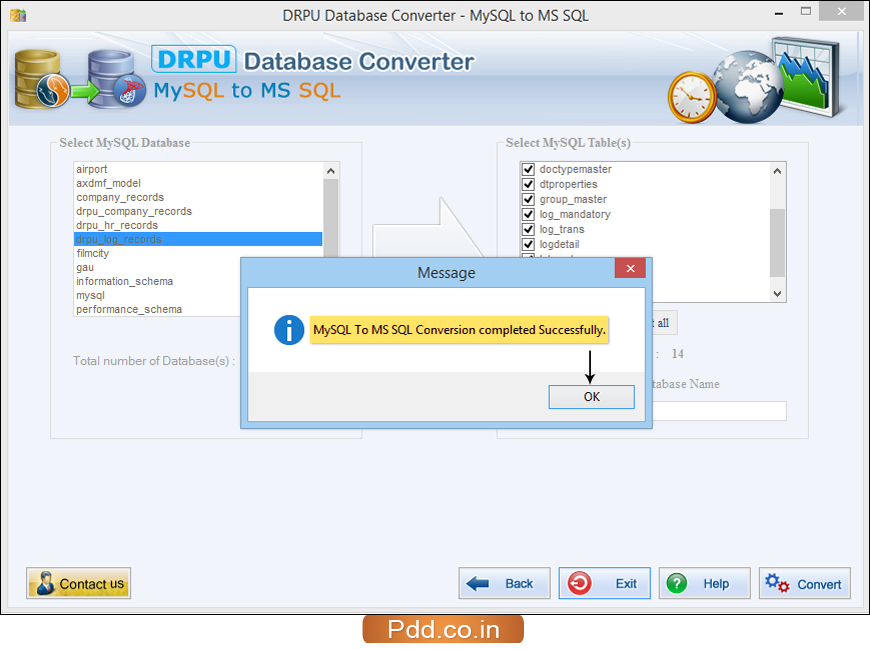Screen dimensions: 870x650
Task: Start conversion with Convert button
Action: pyautogui.click(x=805, y=583)
